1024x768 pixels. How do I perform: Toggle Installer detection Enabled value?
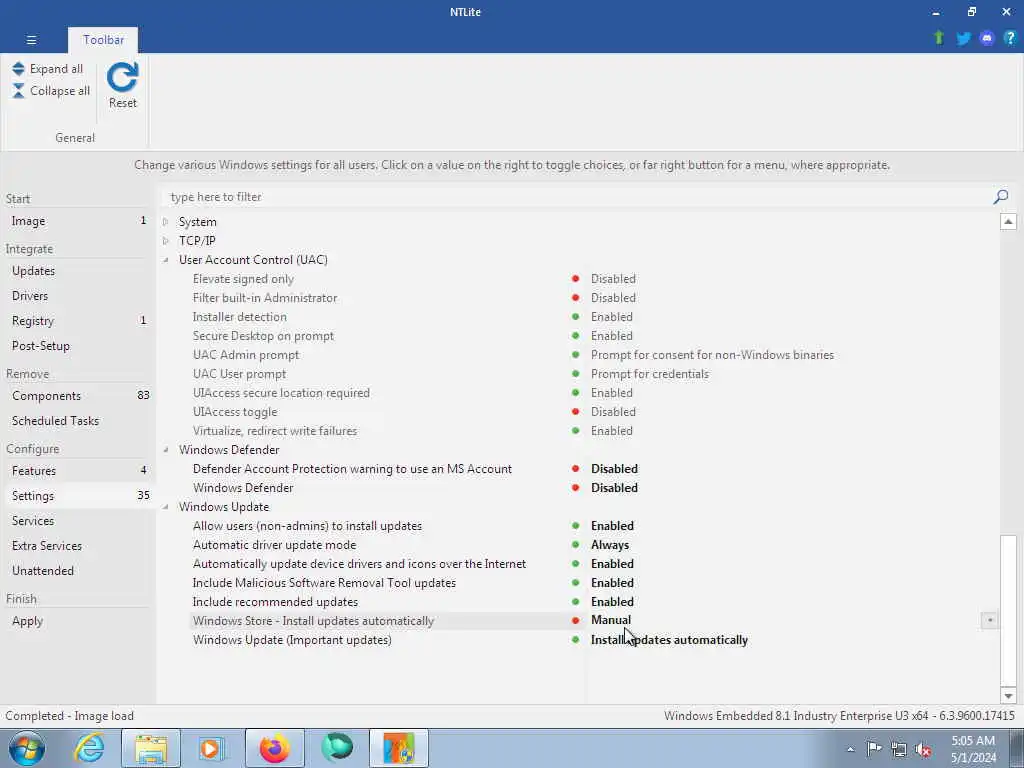tap(612, 317)
